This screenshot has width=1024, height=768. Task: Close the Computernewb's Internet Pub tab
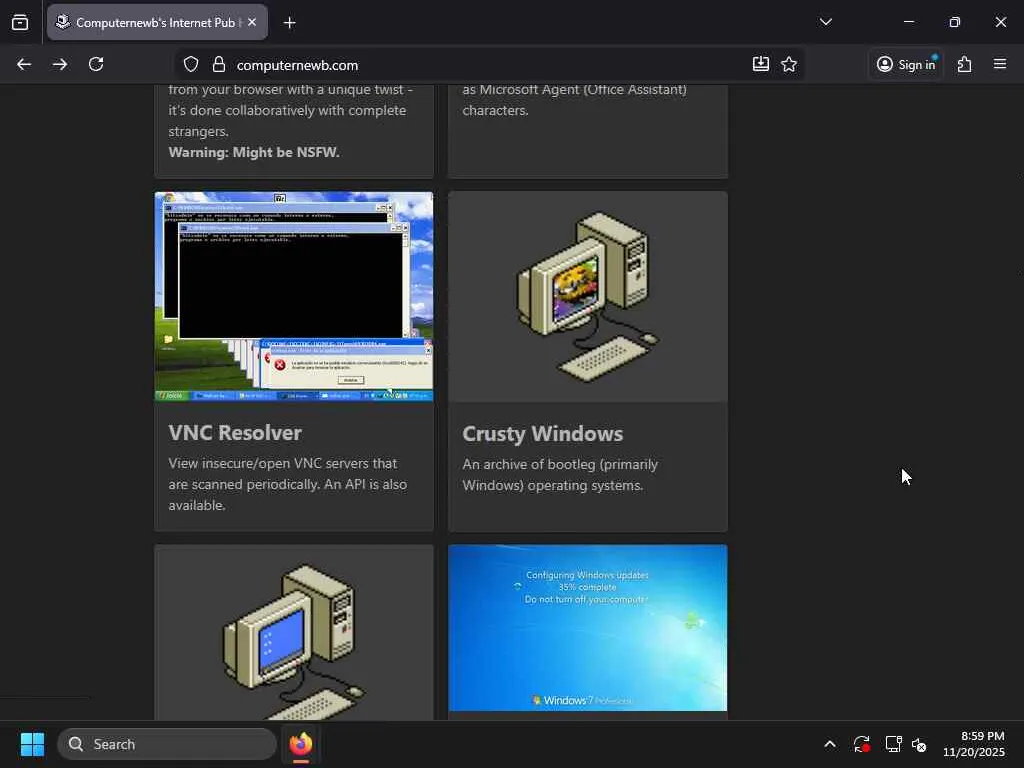click(x=252, y=22)
